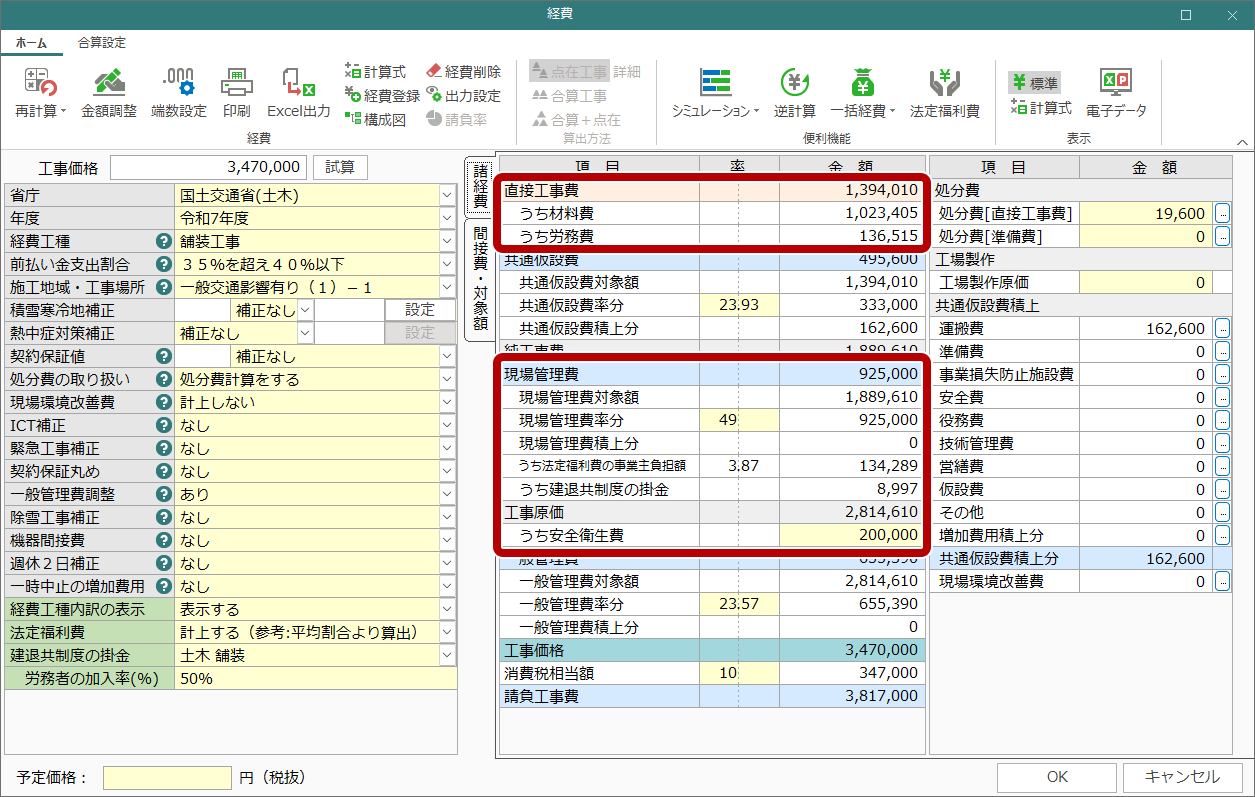Open details button for 運搬費 row
1255x797 pixels.
[1222, 328]
